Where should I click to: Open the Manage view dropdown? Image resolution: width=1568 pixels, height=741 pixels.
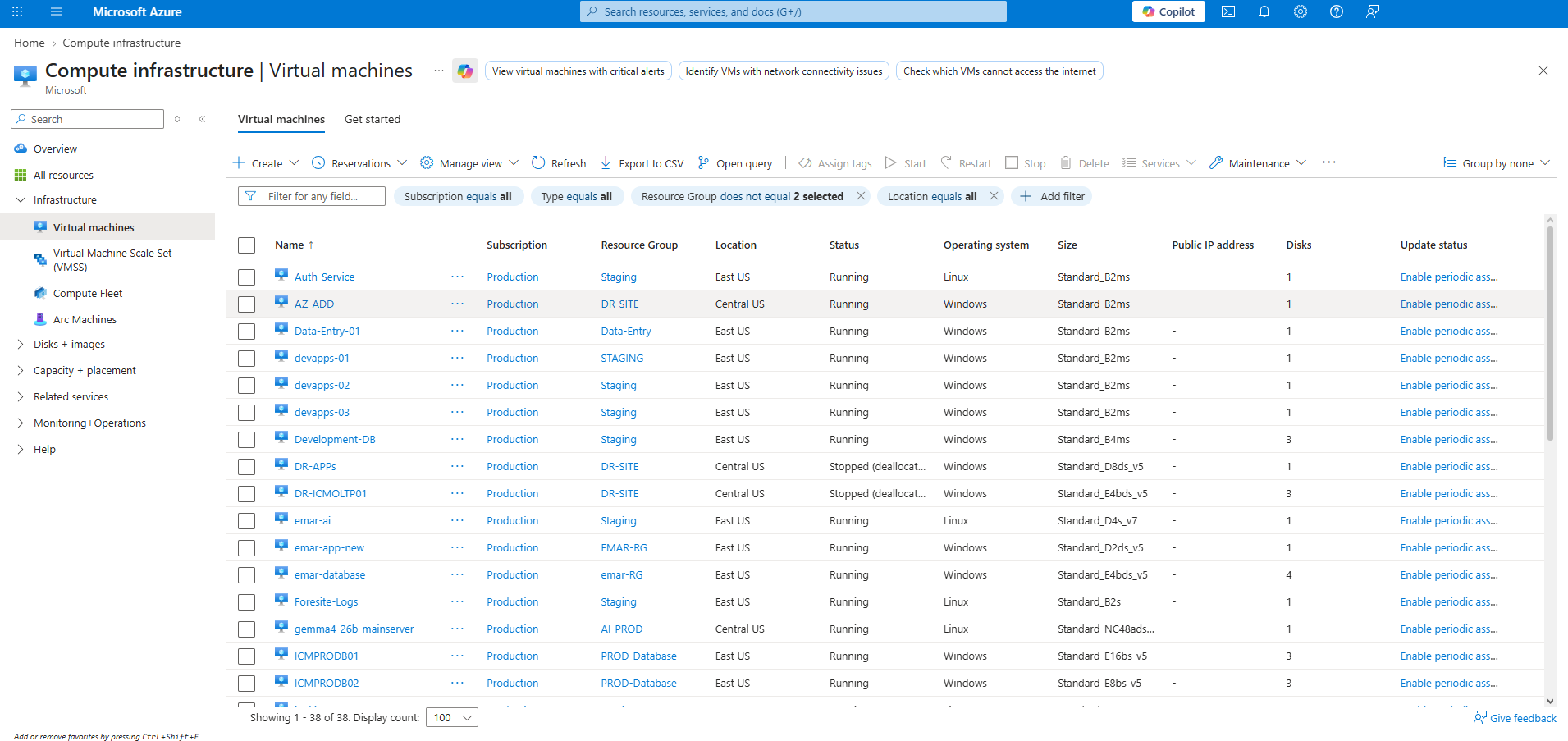(469, 163)
